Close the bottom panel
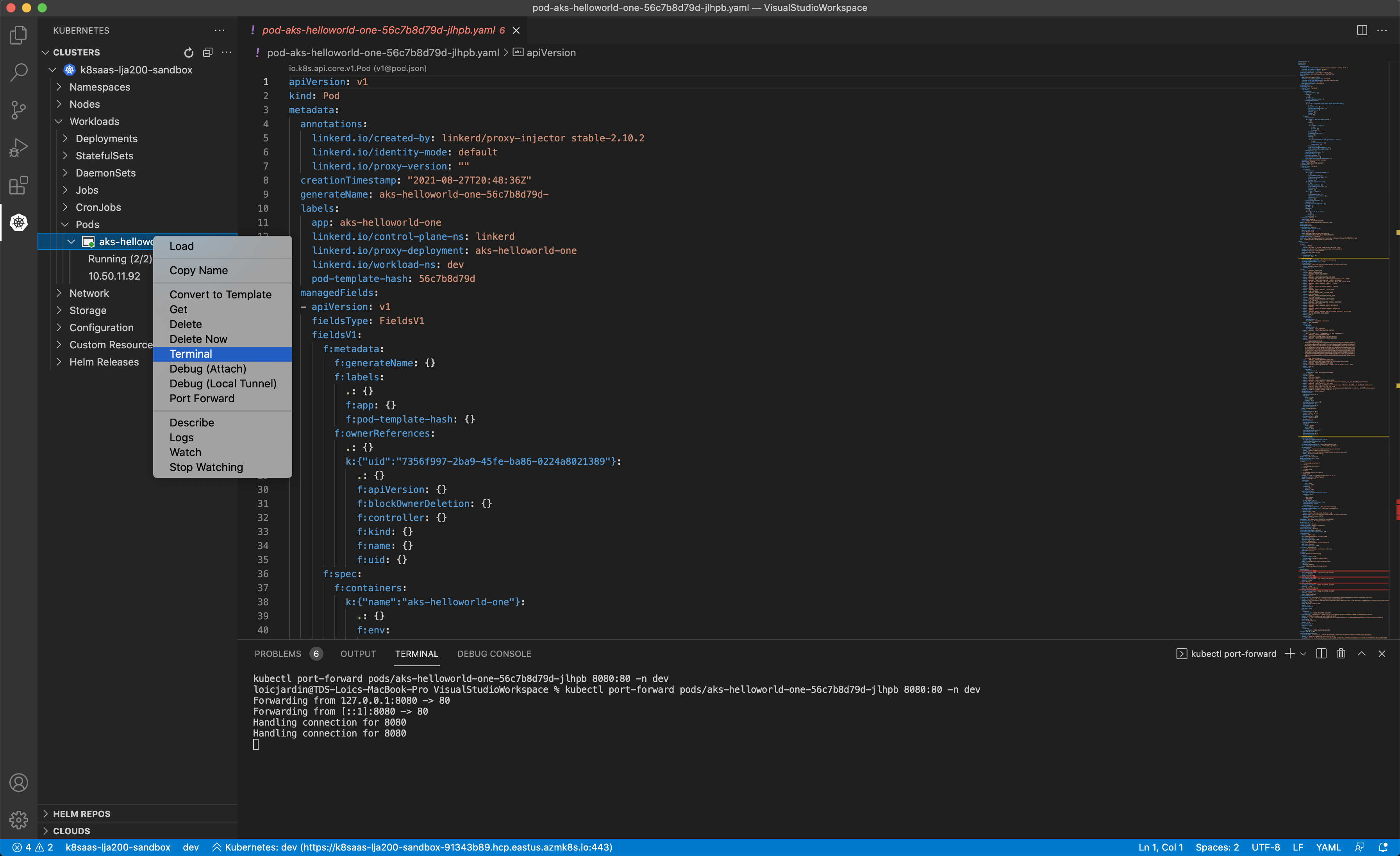The image size is (1400, 856). pos(1382,654)
